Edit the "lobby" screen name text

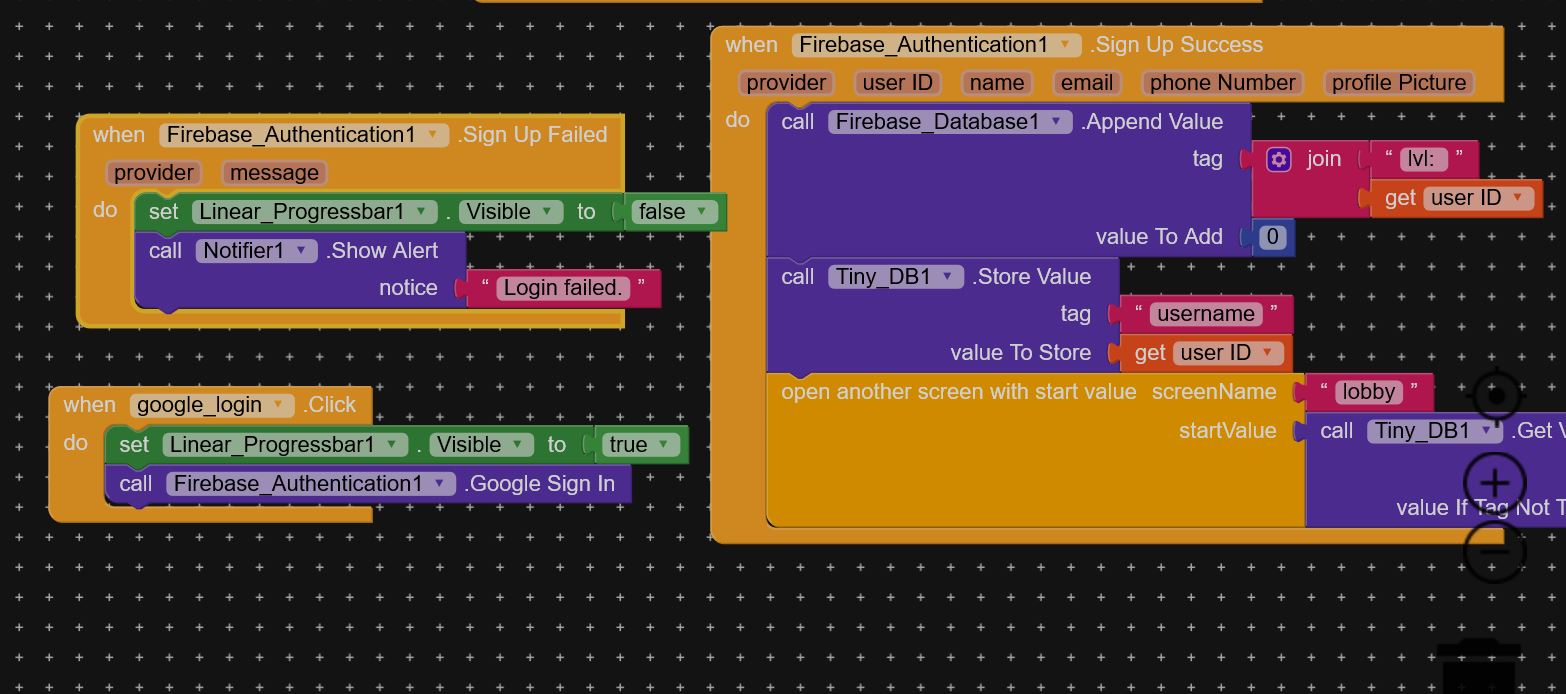[x=1367, y=392]
